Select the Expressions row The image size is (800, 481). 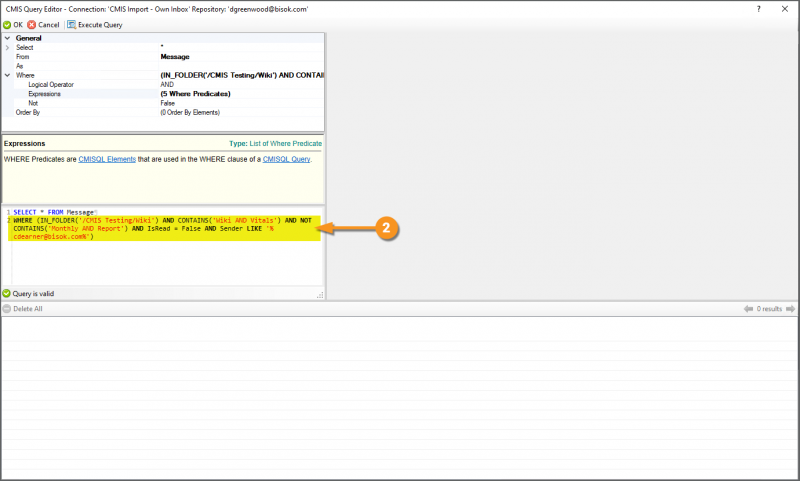pos(163,94)
